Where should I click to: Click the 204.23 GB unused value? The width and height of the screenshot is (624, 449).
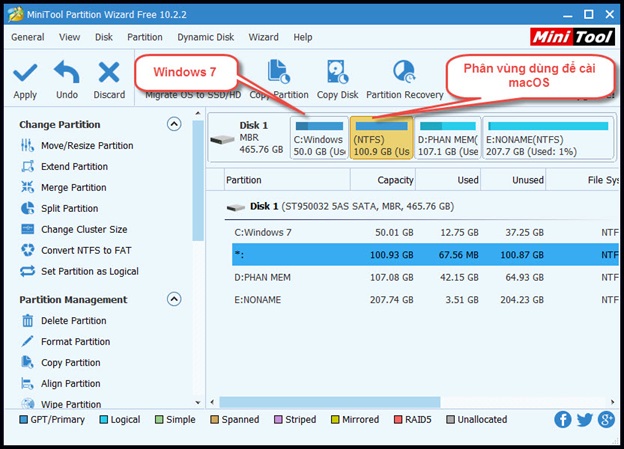point(522,300)
